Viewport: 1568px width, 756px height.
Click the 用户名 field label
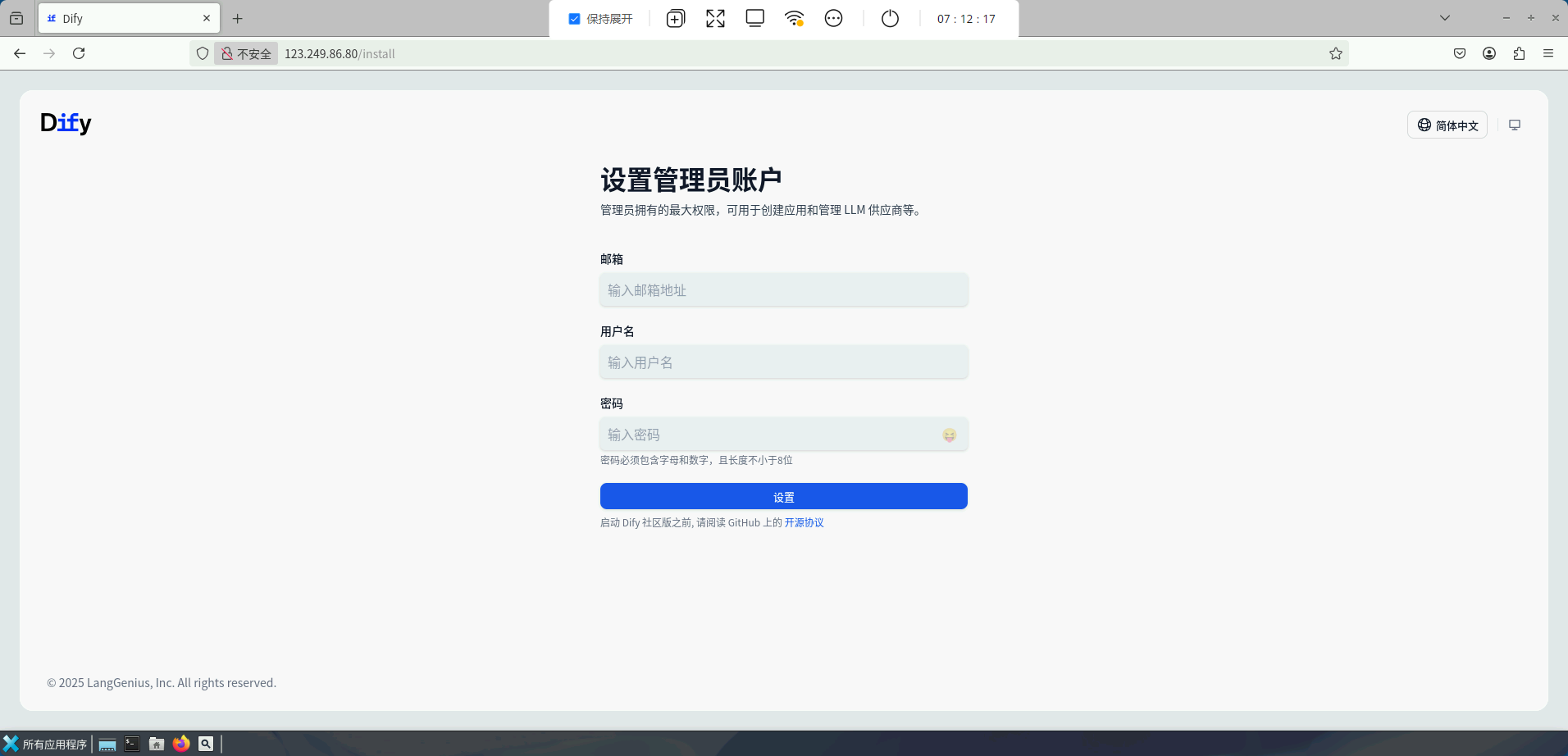618,331
